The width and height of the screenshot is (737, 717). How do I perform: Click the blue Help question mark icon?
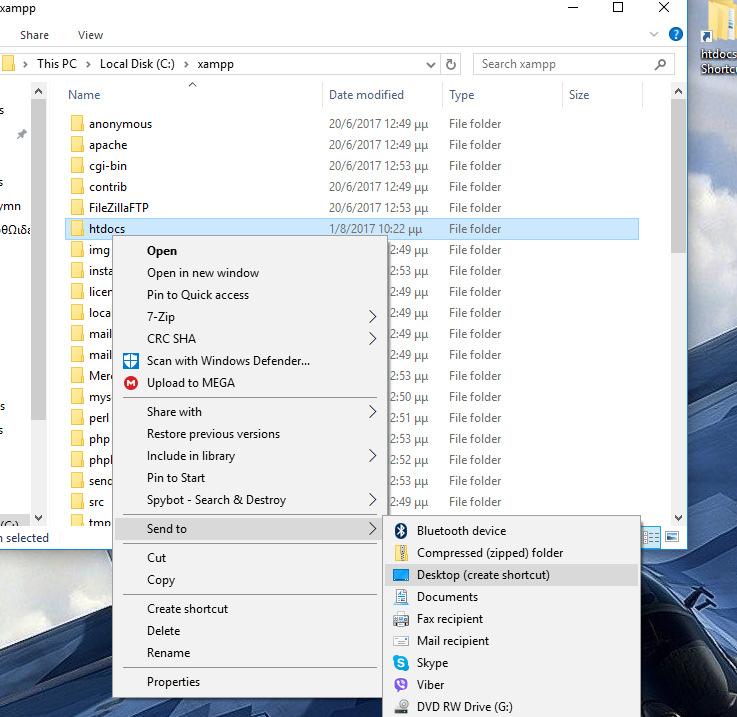[x=675, y=34]
